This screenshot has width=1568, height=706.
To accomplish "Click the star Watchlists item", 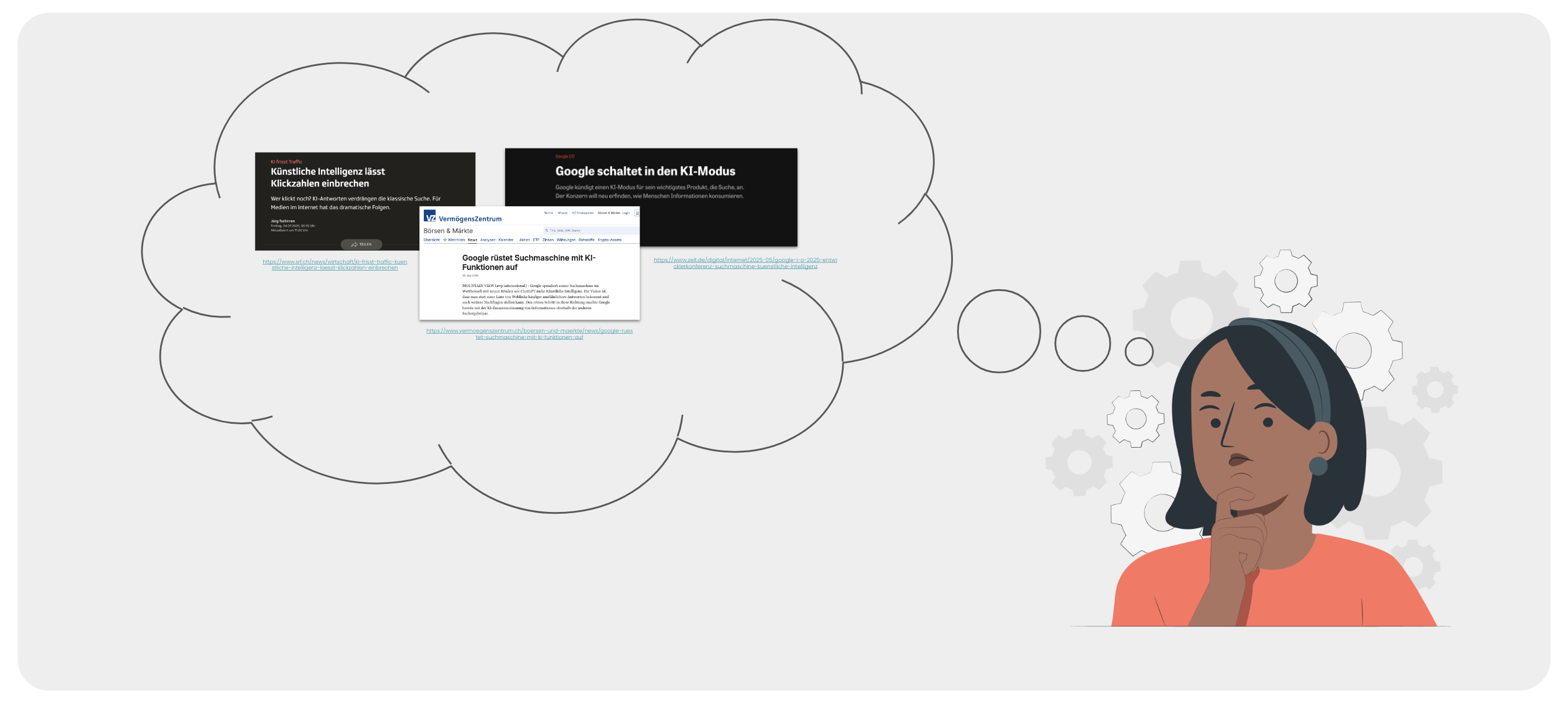I will tap(454, 240).
